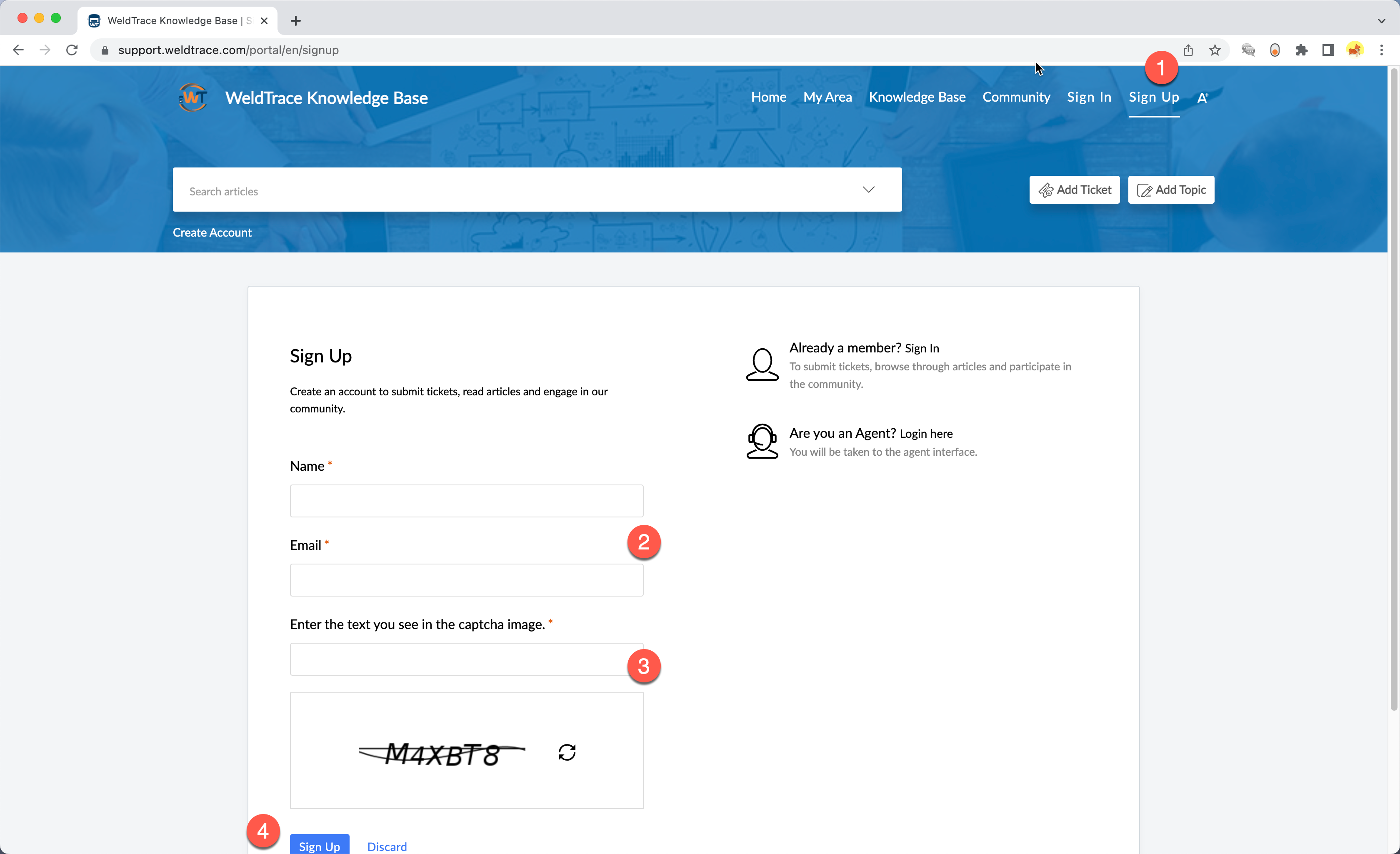1400x854 pixels.
Task: Click the captcha image M4XBT8
Action: click(x=442, y=754)
